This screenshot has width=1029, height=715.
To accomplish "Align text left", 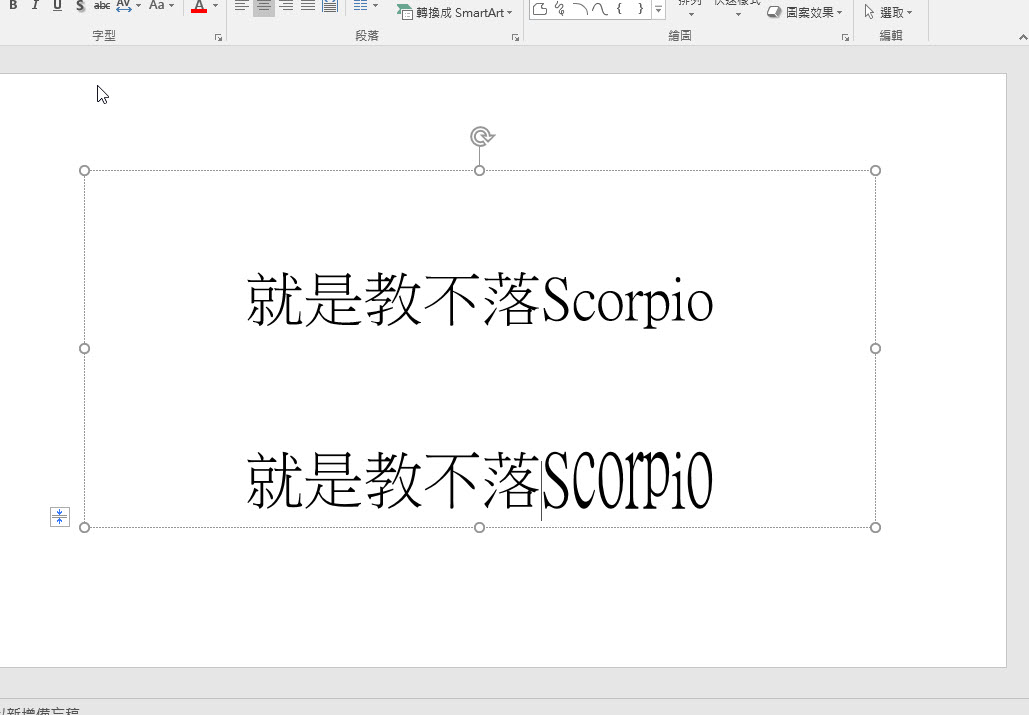I will click(242, 6).
